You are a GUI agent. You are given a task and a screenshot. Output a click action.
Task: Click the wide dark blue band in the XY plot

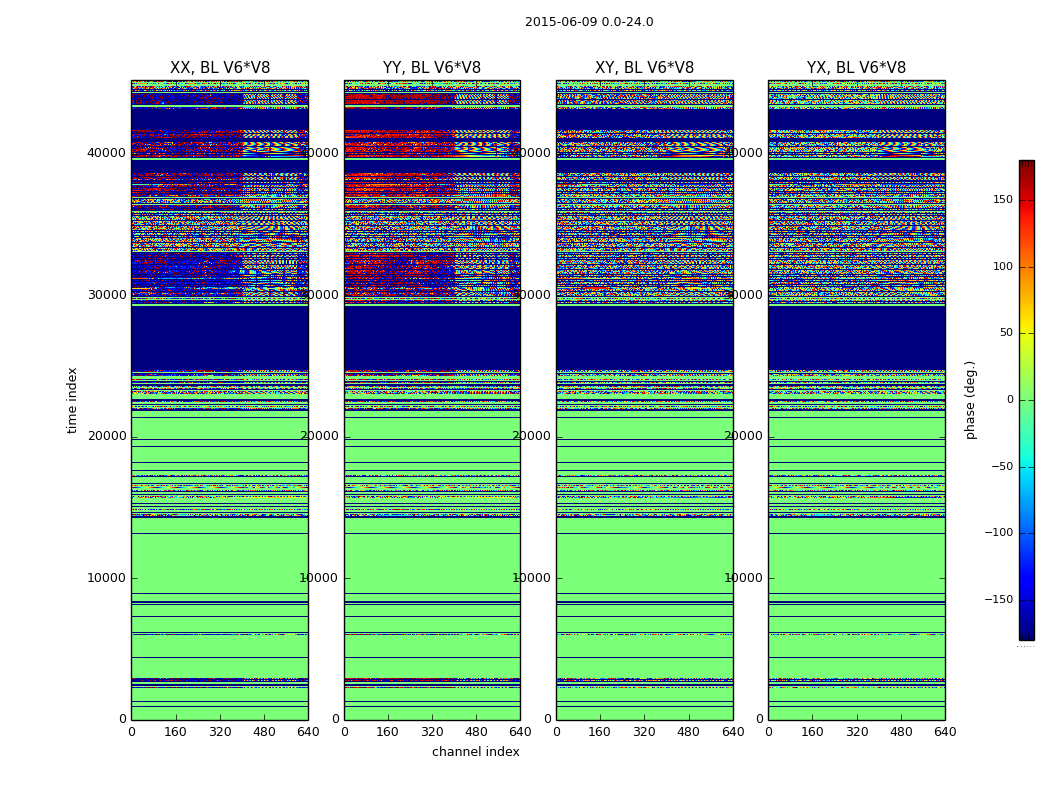coord(644,335)
